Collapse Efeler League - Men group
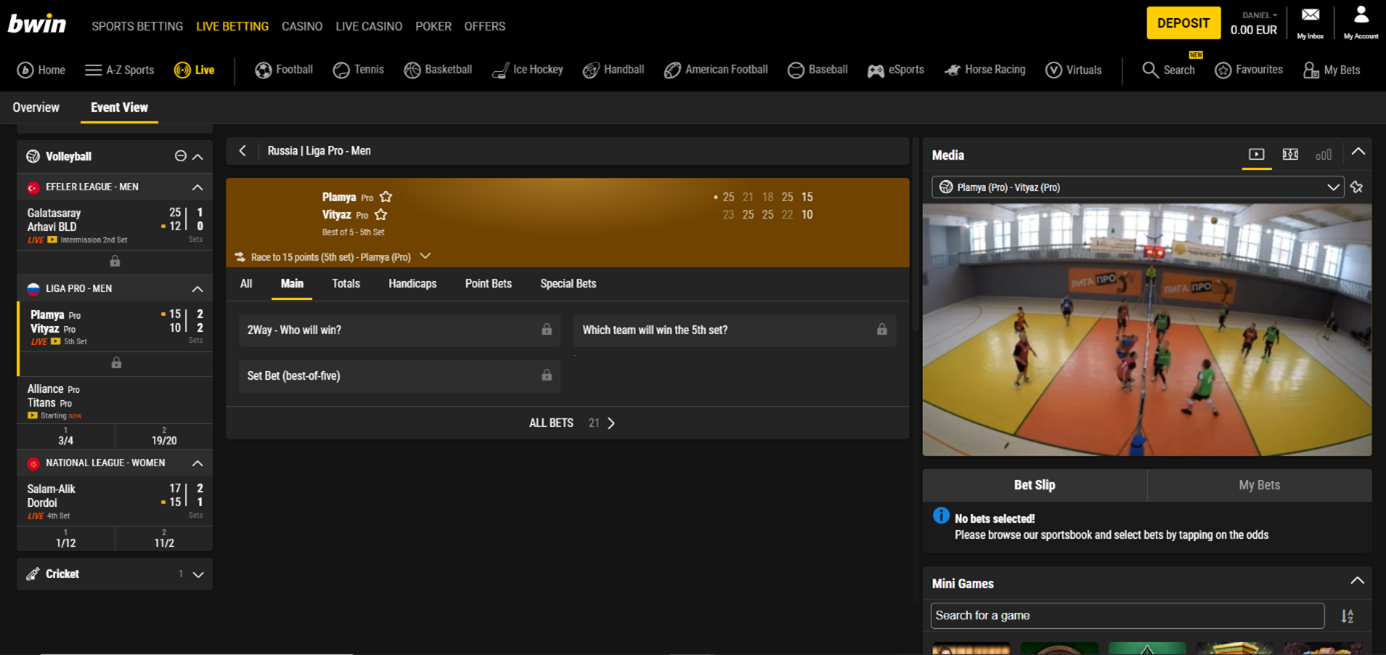Image resolution: width=1386 pixels, height=655 pixels. coord(198,187)
